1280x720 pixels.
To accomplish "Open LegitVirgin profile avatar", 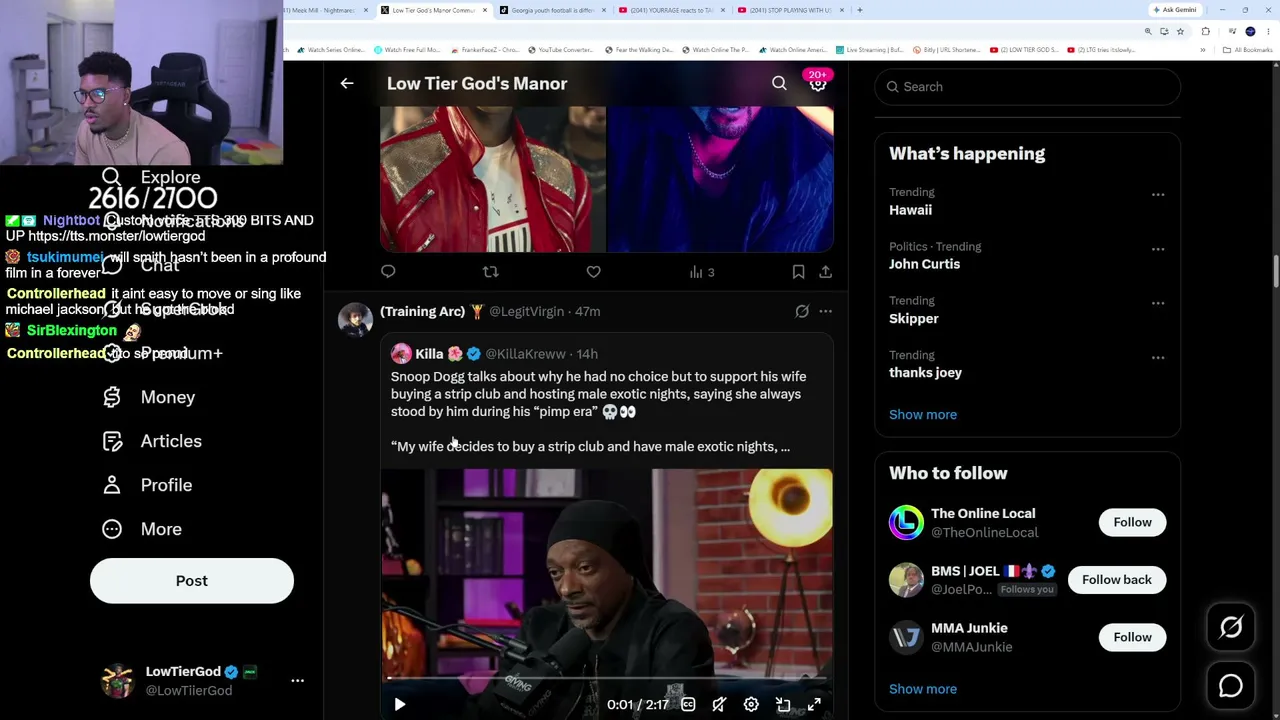I will pyautogui.click(x=355, y=320).
